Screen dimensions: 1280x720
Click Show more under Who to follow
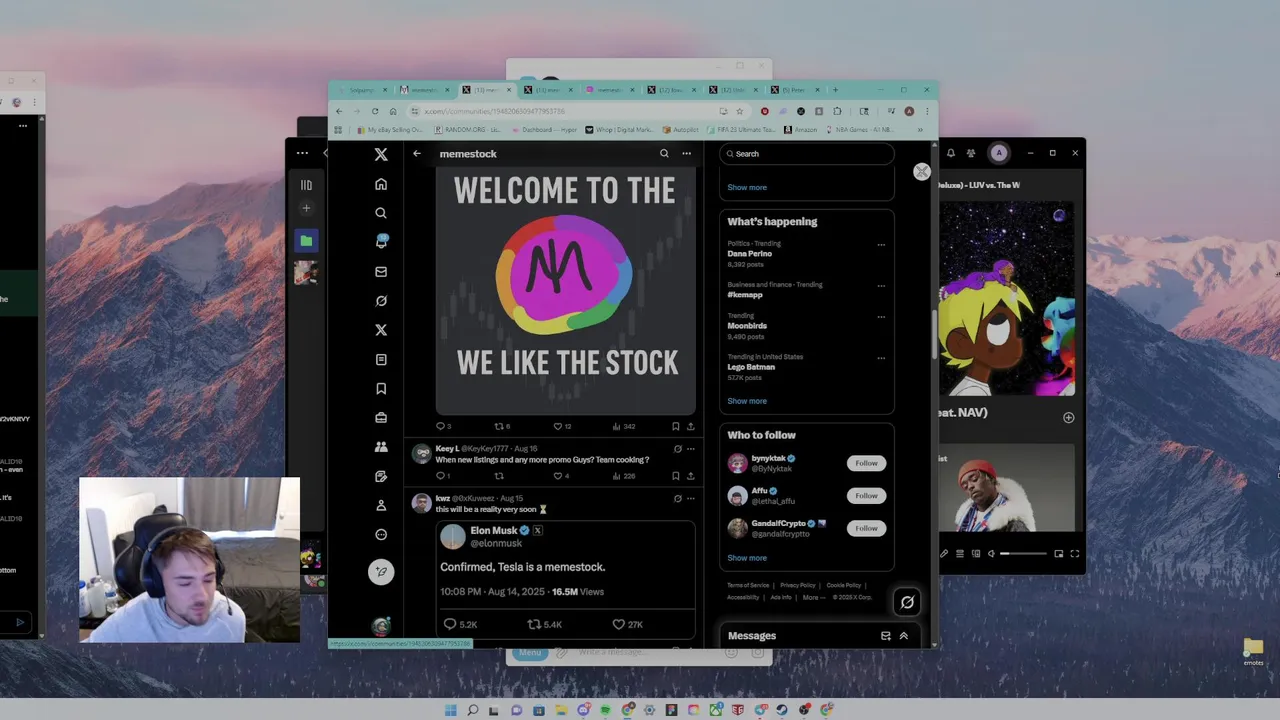click(x=747, y=558)
